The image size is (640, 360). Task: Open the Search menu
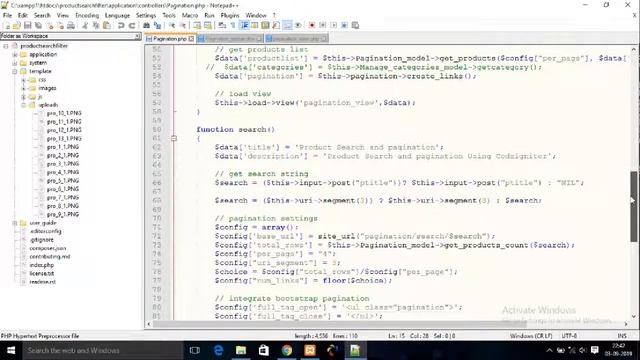point(42,15)
